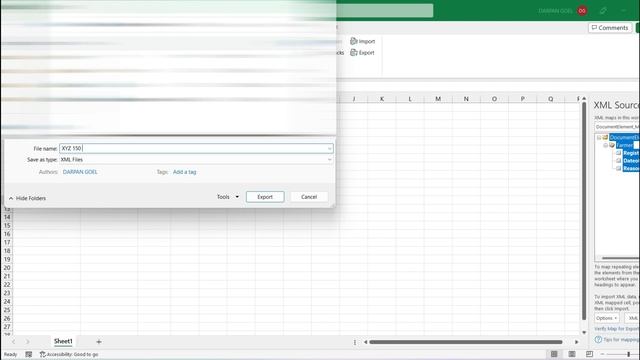Click the horizontal scrollbar thumb of the sheet
640x360 pixels.
pyautogui.click(x=466, y=342)
